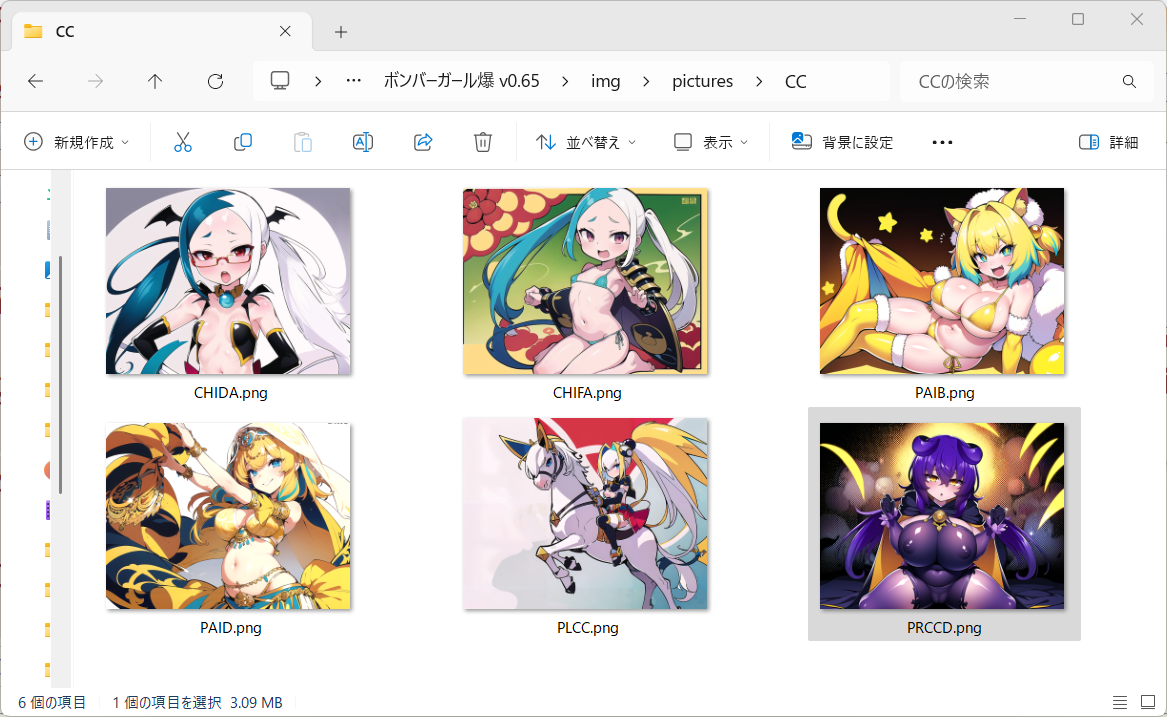Select the PLCC.png thumbnail

tap(585, 514)
